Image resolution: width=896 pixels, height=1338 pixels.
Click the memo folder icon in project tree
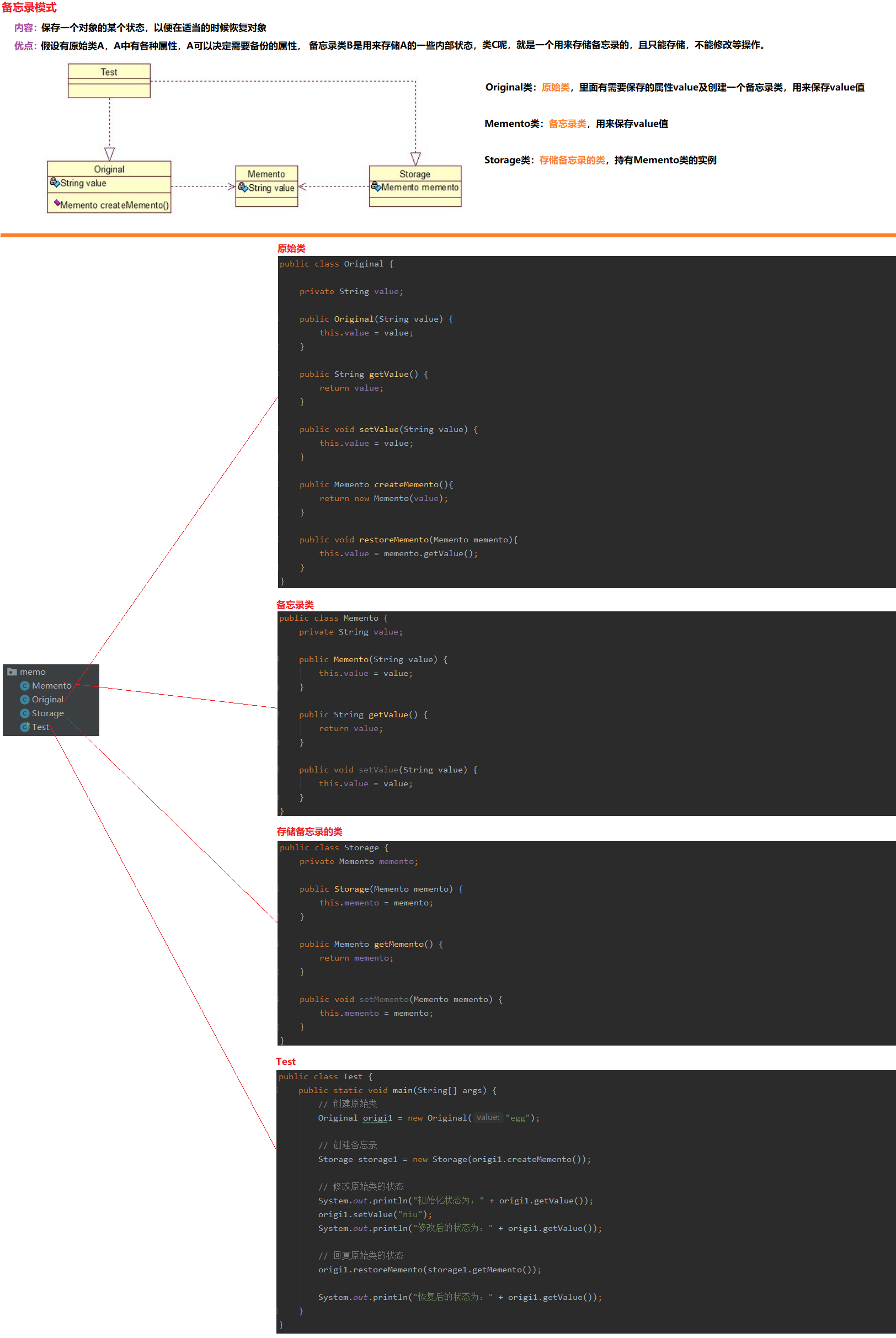(12, 672)
